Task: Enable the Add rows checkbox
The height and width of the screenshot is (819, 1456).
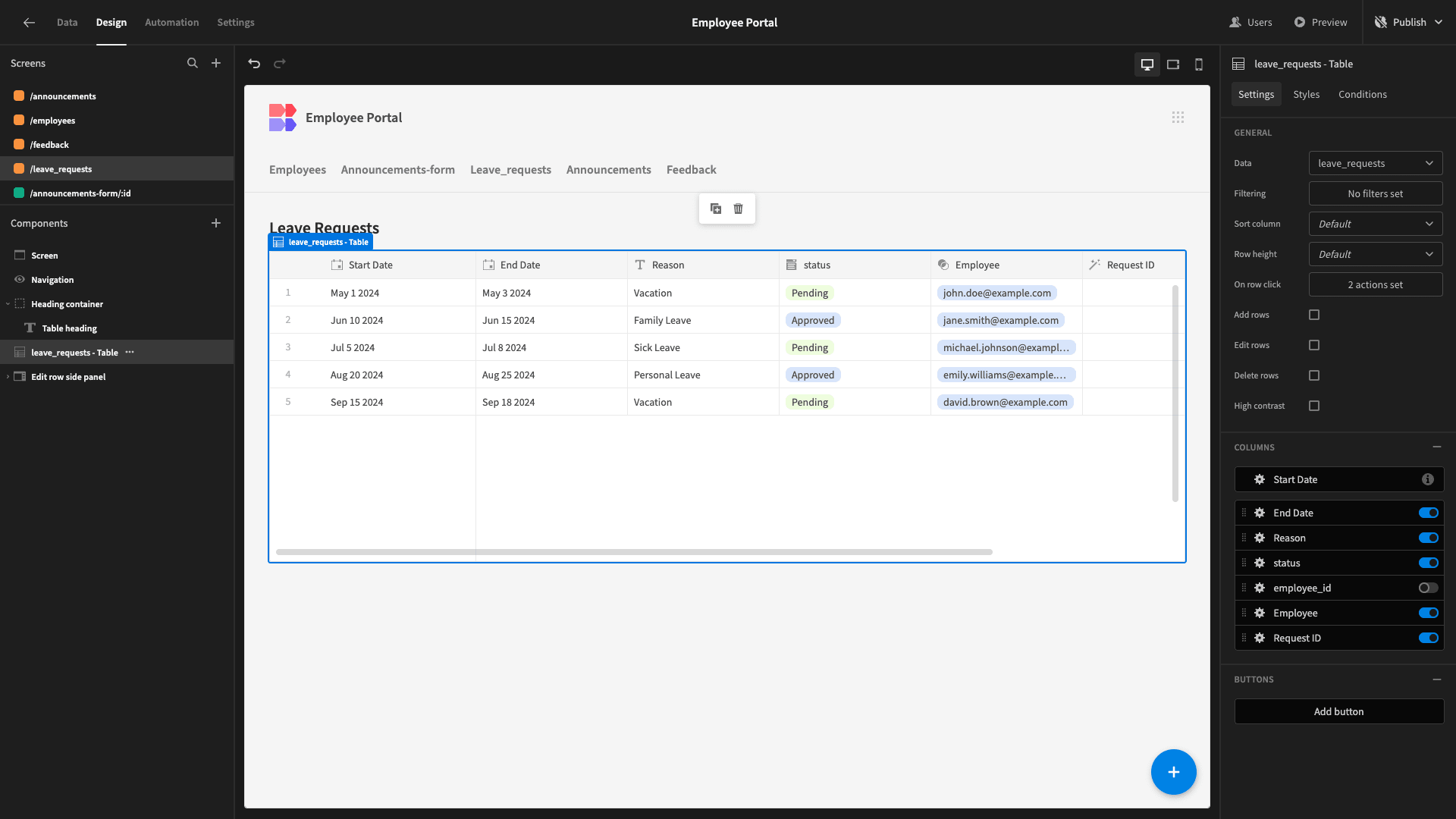Action: coord(1314,315)
